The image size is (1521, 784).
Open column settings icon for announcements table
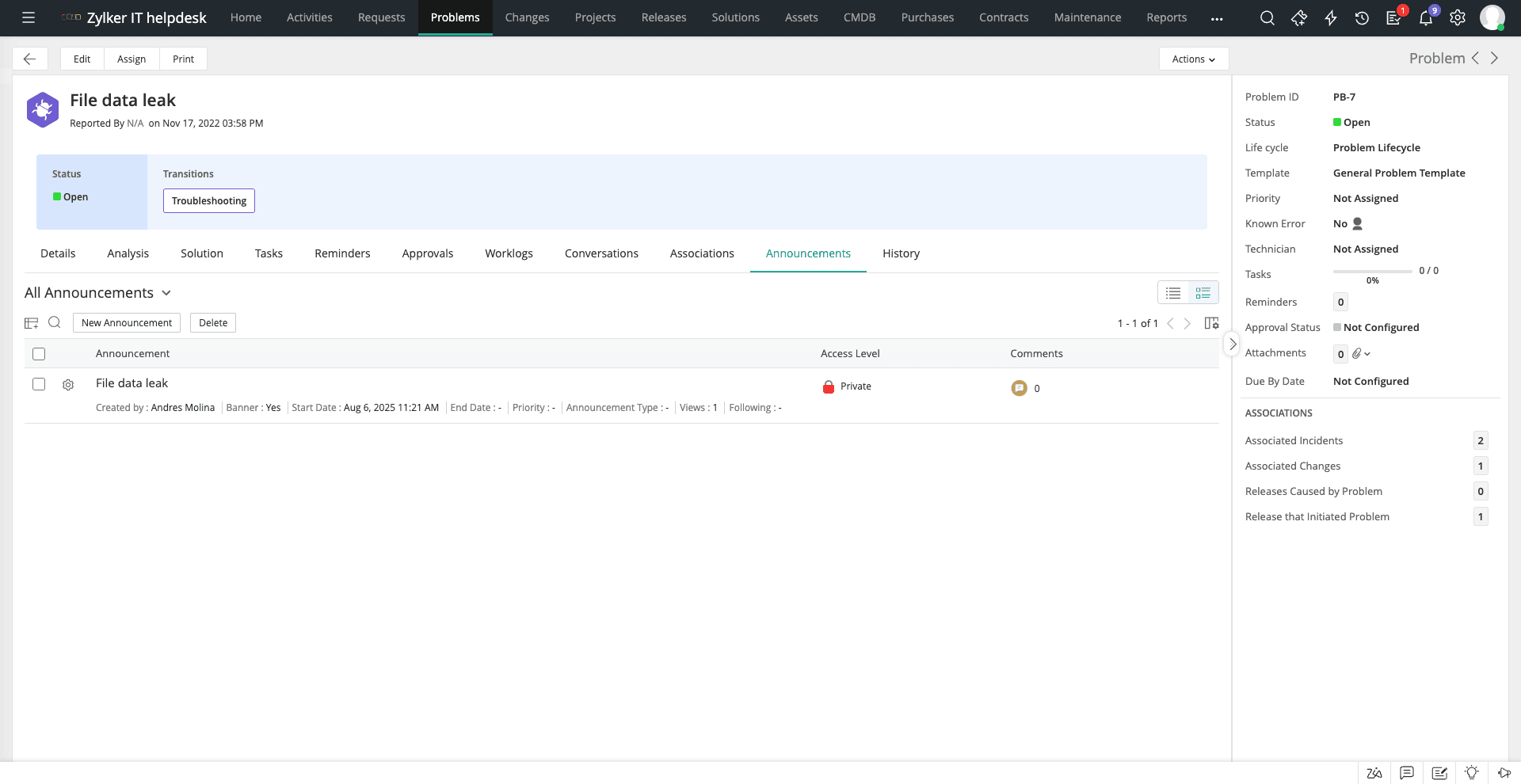[1211, 323]
